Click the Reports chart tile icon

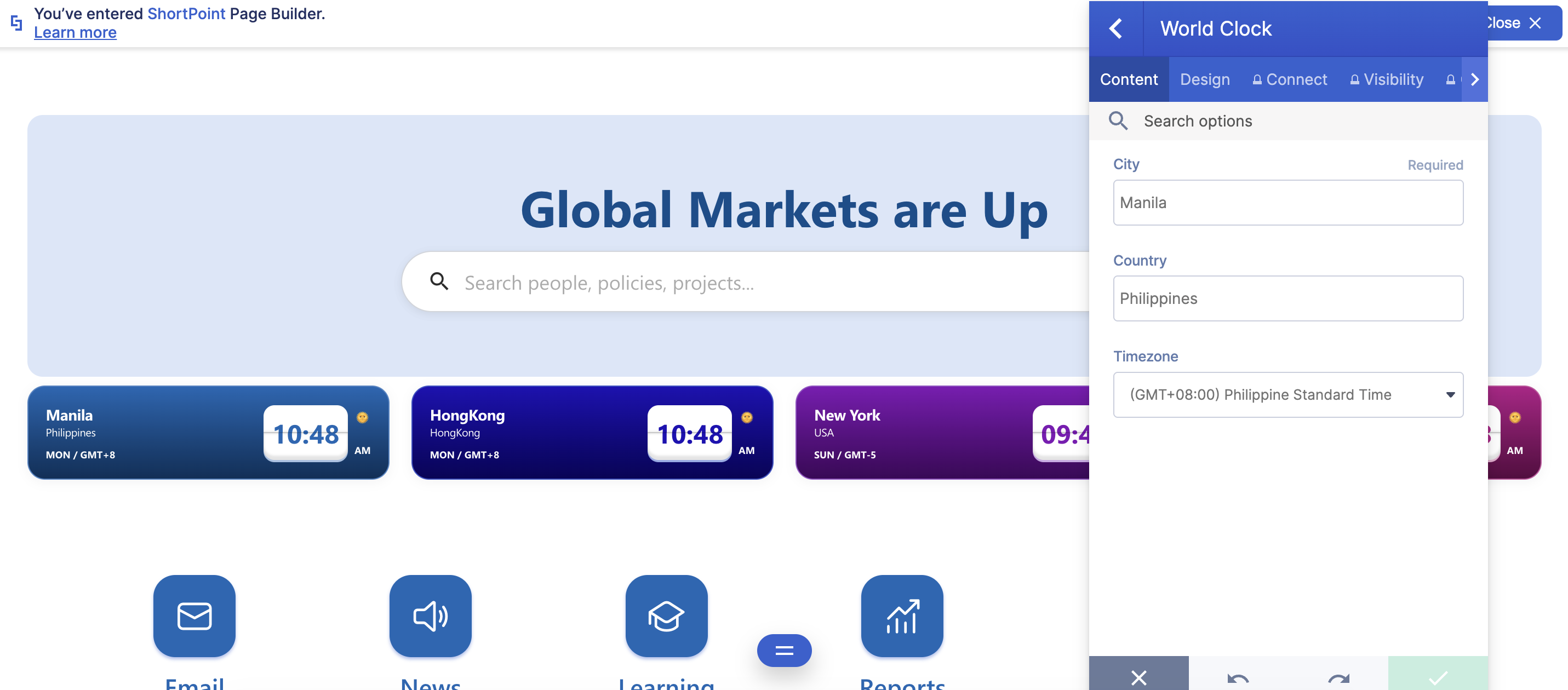pos(901,615)
